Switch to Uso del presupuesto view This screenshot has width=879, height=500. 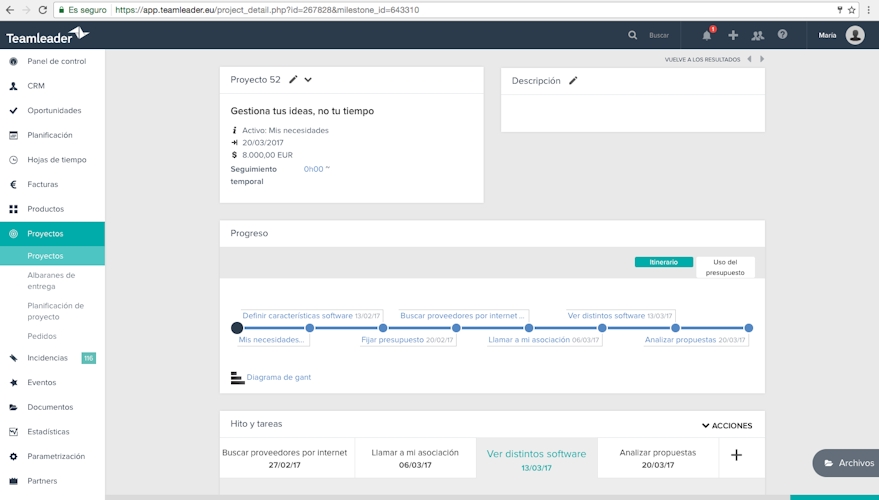725,267
